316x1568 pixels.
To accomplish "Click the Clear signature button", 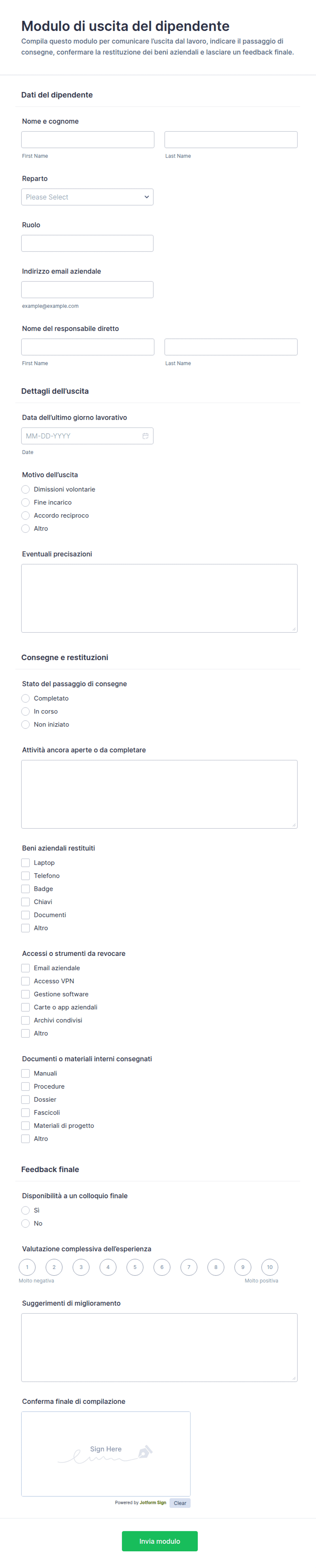I will 180,1503.
